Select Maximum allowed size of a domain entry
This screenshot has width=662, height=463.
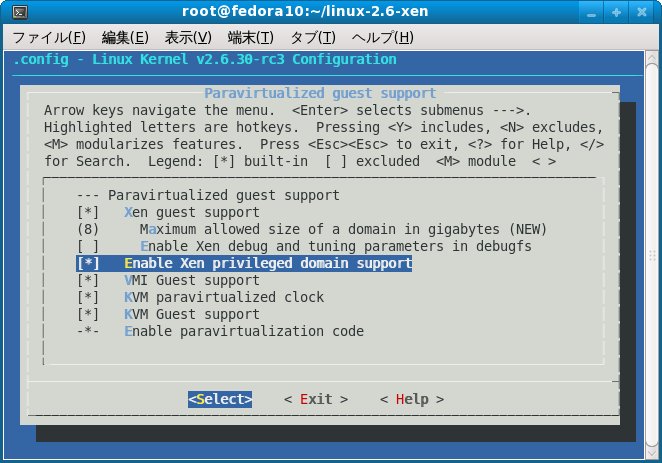[x=312, y=229]
